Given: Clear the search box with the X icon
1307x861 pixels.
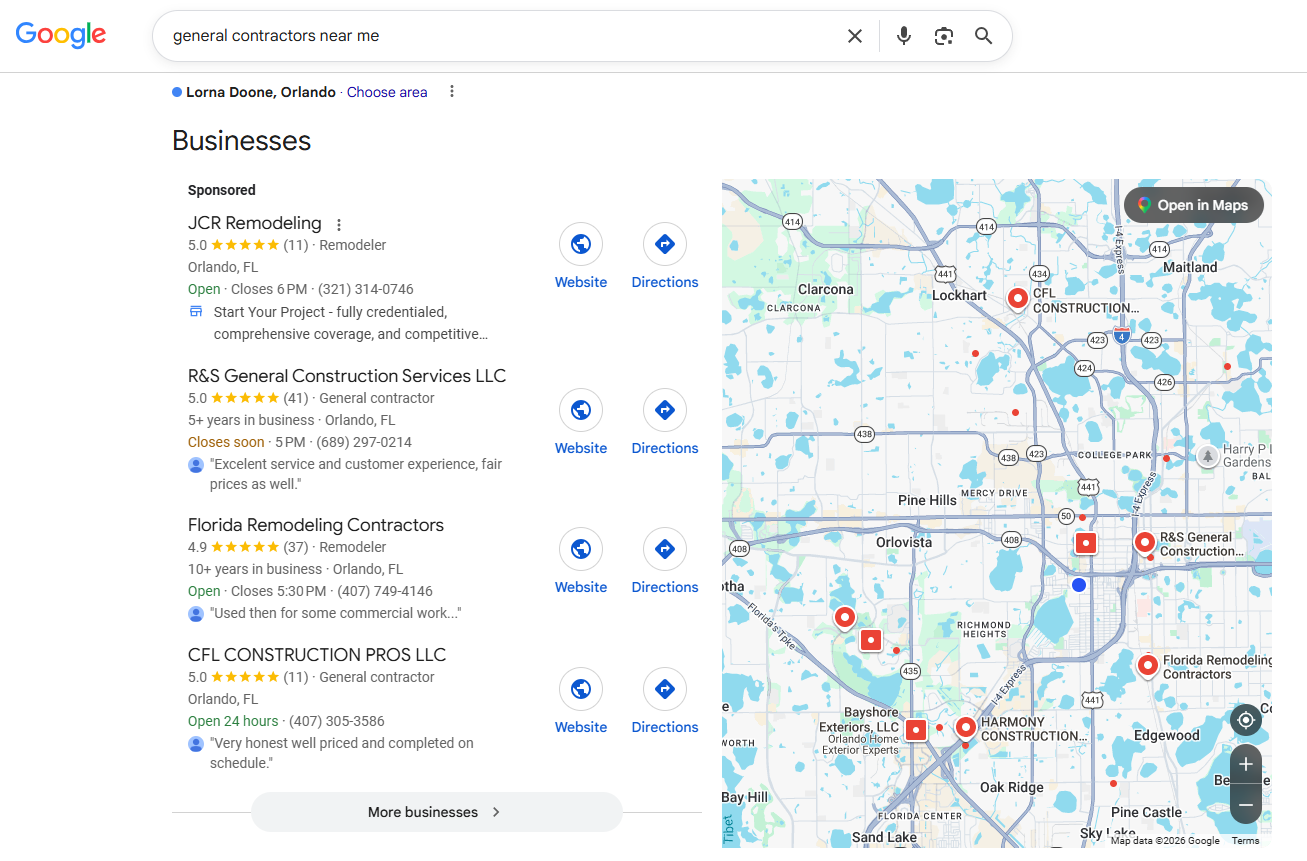Looking at the screenshot, I should click(855, 36).
